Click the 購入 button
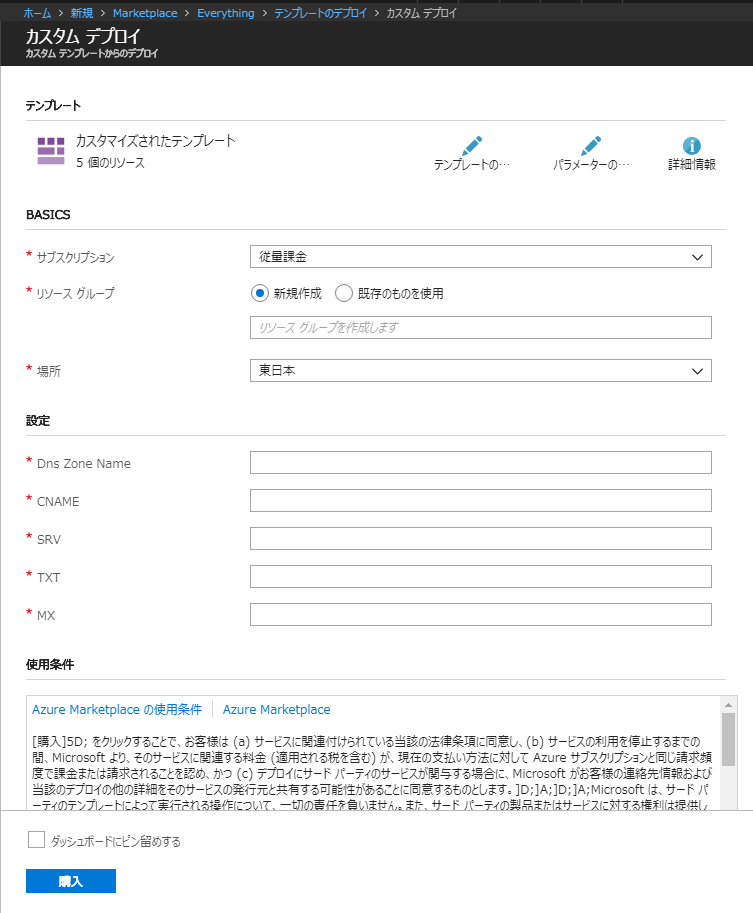The width and height of the screenshot is (753, 913). point(70,881)
